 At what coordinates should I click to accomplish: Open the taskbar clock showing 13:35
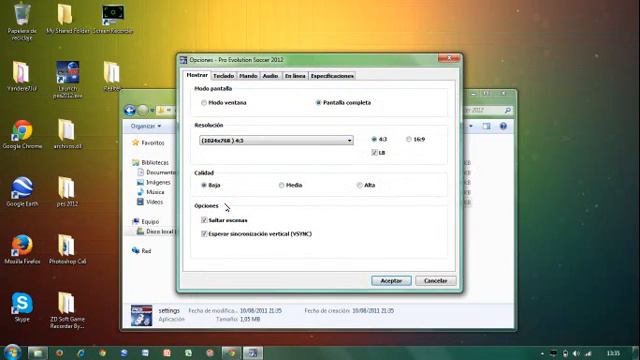pos(613,353)
